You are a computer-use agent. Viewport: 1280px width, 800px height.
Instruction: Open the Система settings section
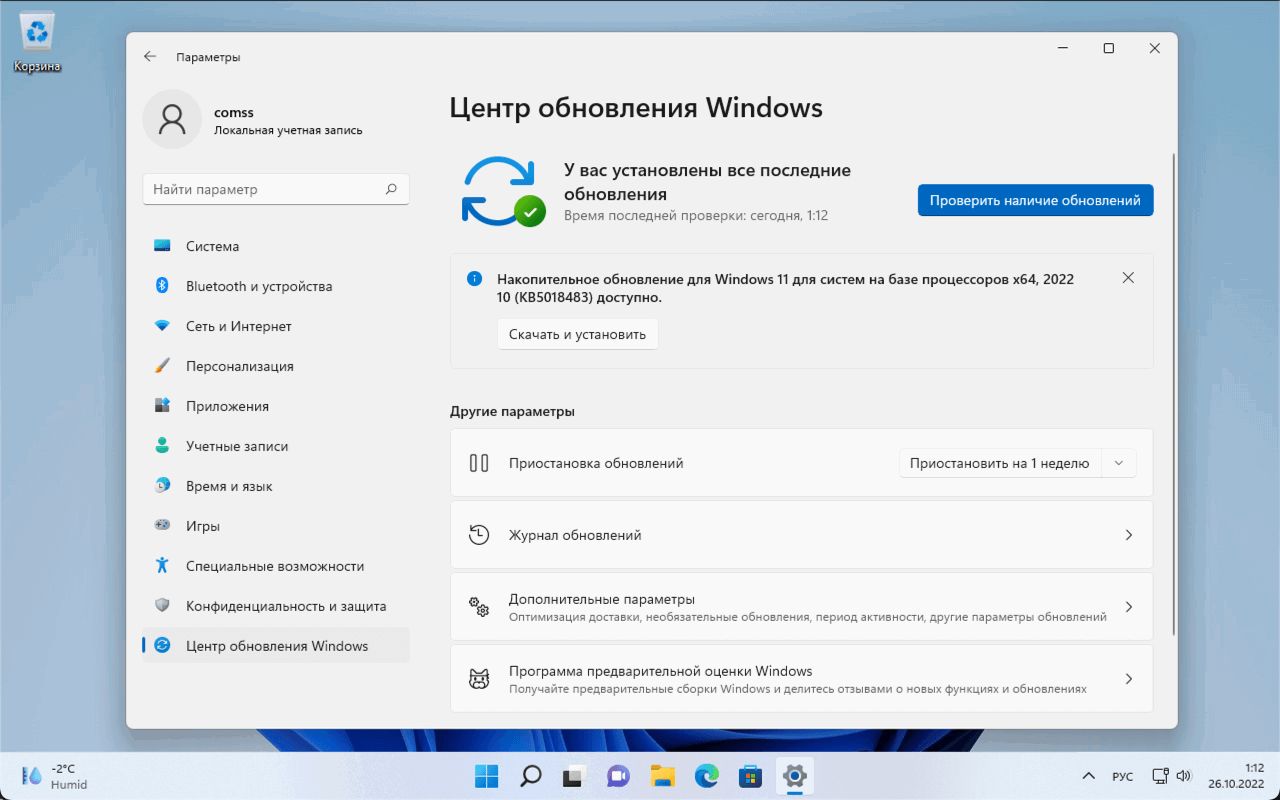(x=276, y=246)
